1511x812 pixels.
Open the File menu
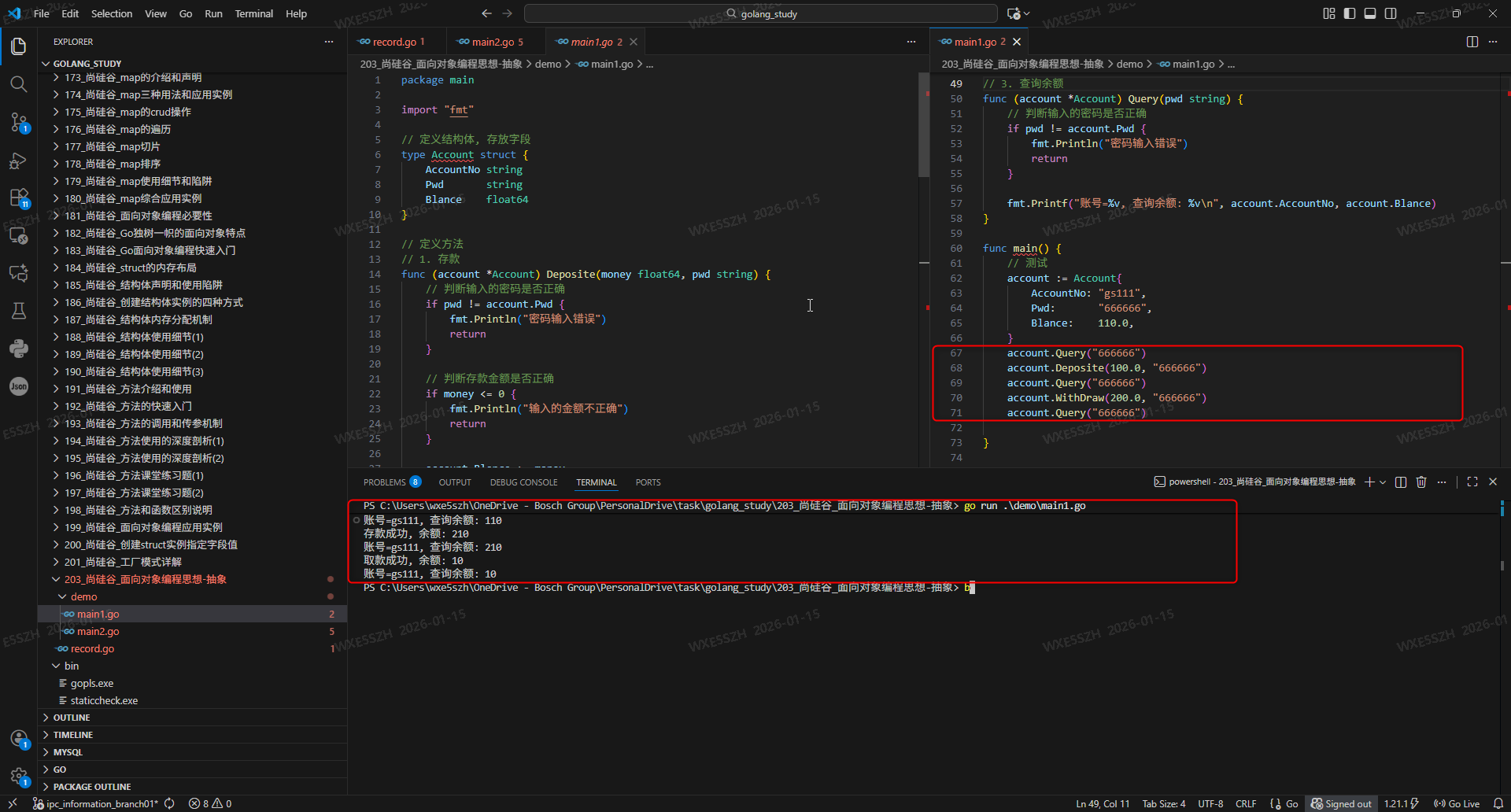(x=42, y=13)
